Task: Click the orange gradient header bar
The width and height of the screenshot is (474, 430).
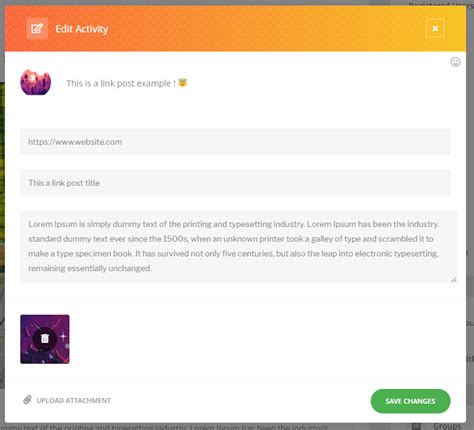Action: click(235, 29)
